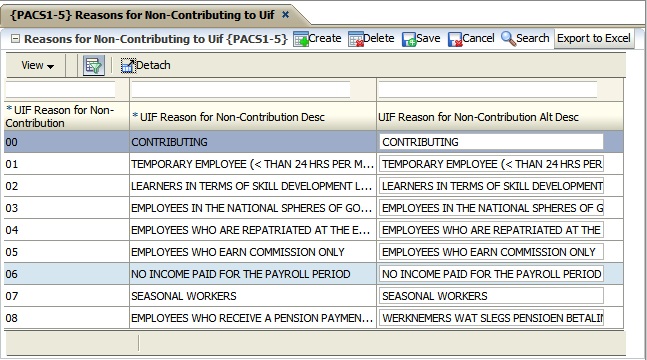Edit WERKNEMERS WAT SLEGS PENSIOEN alt description field
The image size is (647, 360).
click(x=491, y=318)
